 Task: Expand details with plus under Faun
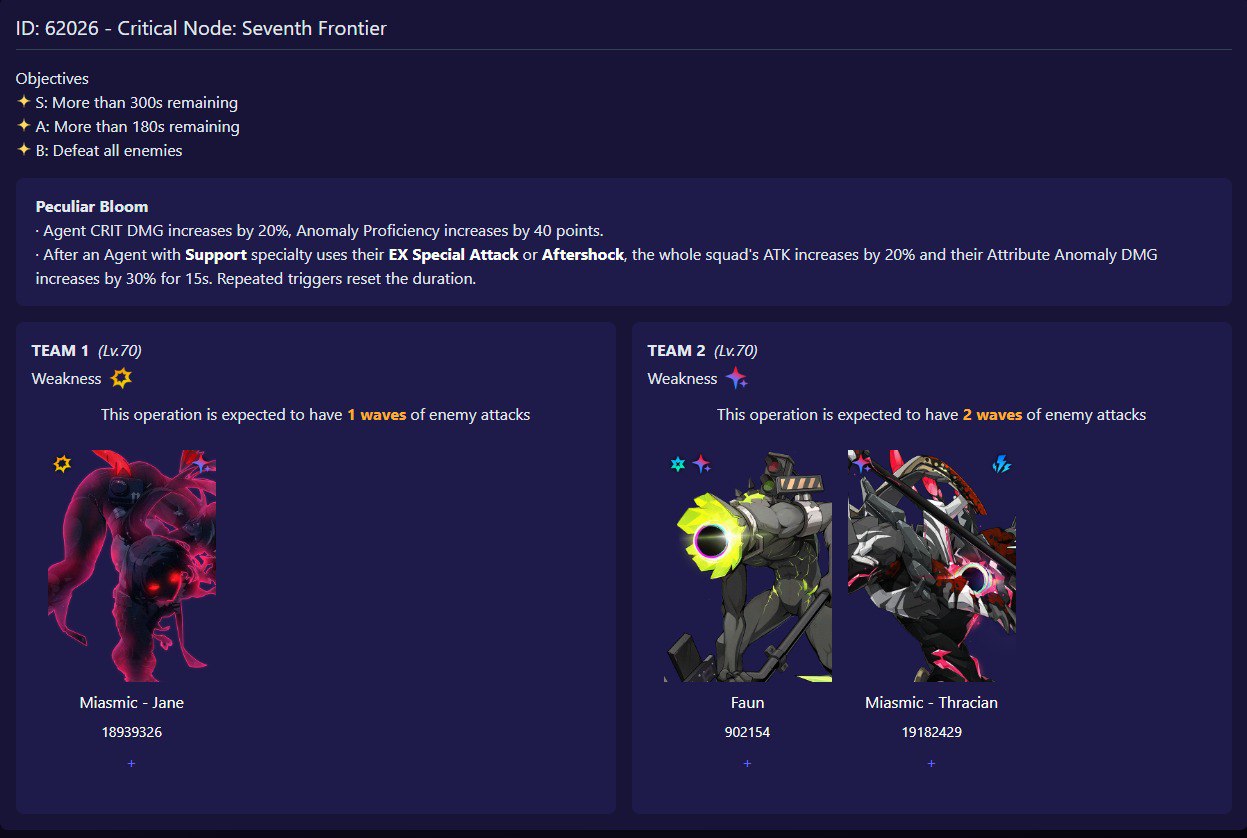pyautogui.click(x=747, y=763)
